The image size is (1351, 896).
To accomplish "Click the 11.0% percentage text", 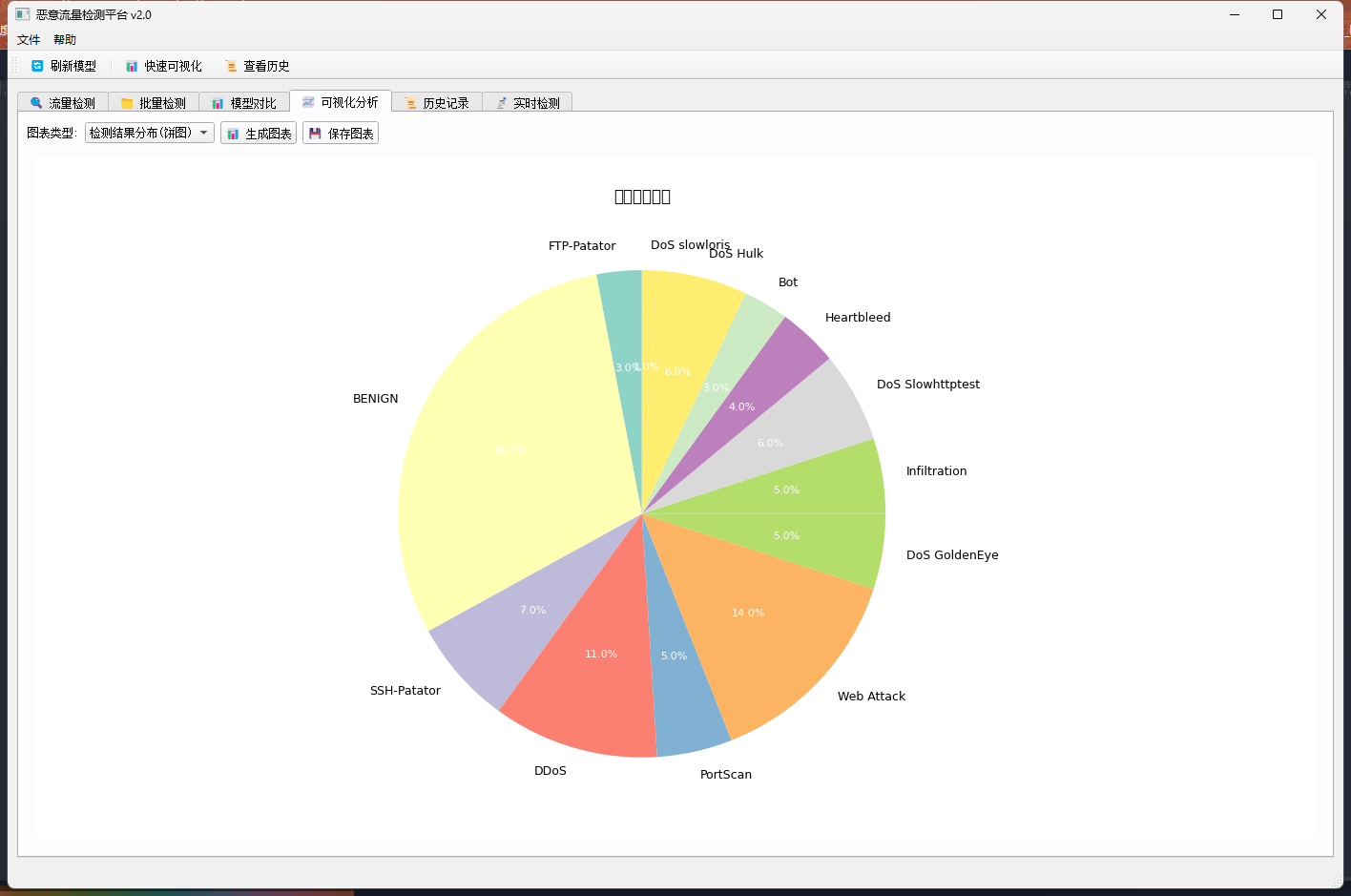I will coord(601,654).
